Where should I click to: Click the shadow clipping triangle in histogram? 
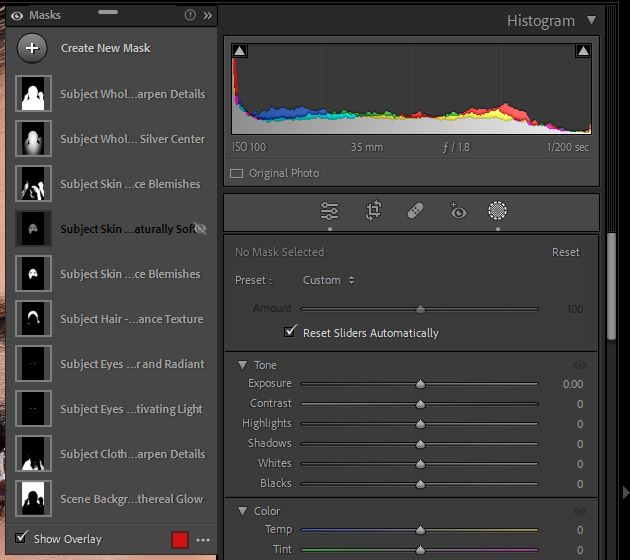click(x=240, y=51)
